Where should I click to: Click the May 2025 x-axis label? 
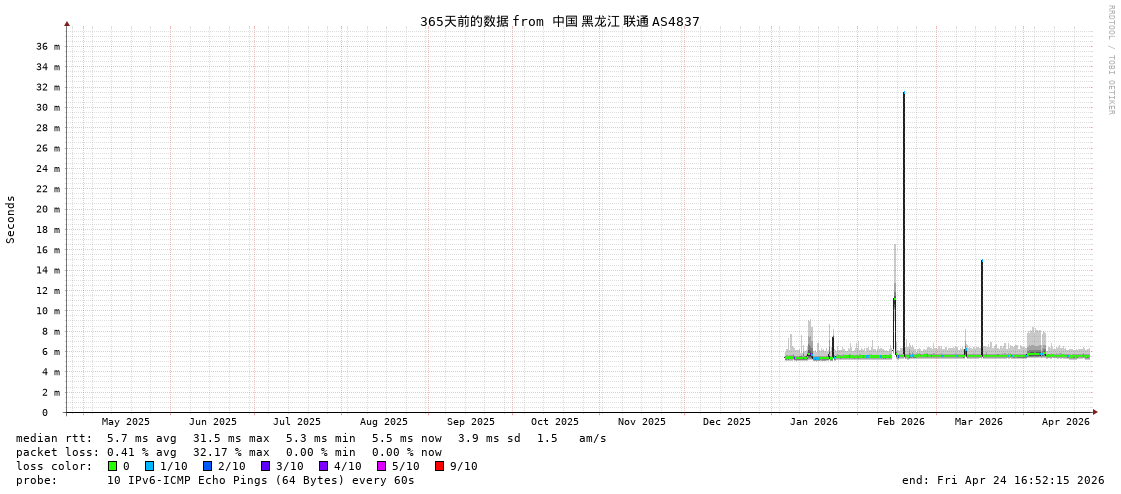click(x=125, y=422)
